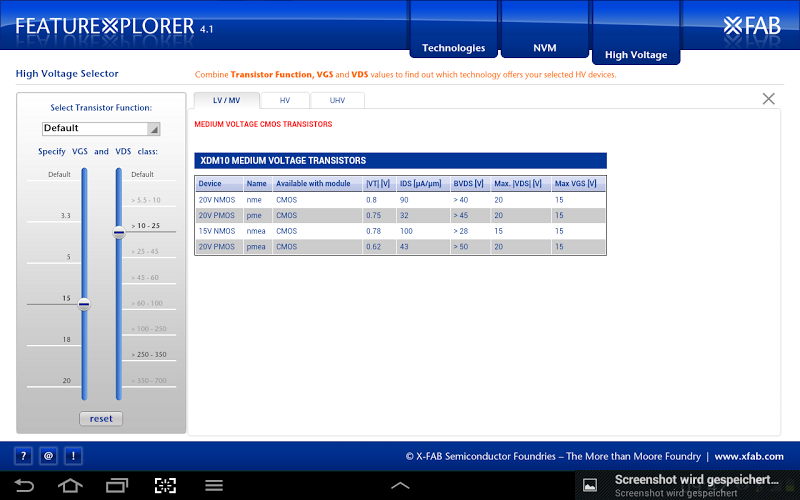Open the navigation bar menu icon
800x500 pixels.
pyautogui.click(x=214, y=485)
